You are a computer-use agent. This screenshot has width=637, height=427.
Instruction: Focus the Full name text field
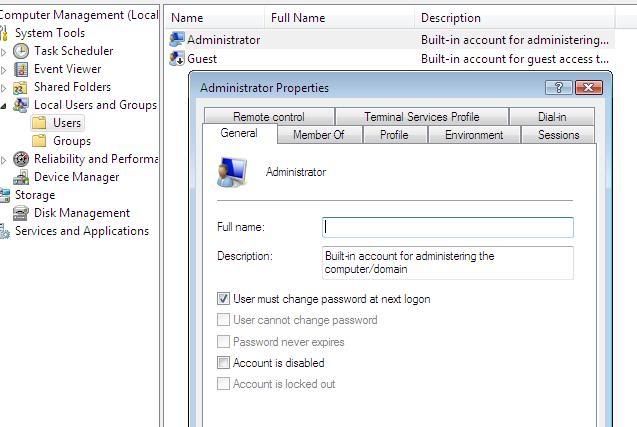coord(448,228)
